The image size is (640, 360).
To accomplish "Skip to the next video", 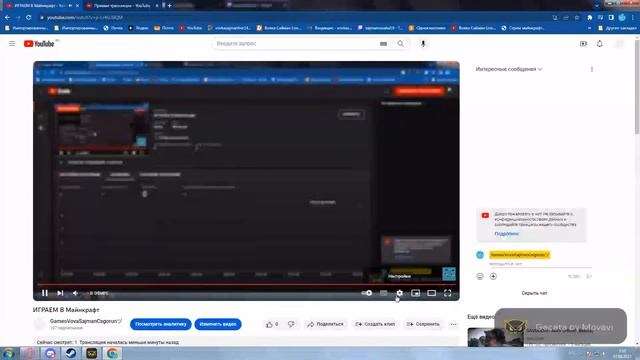I will (60, 293).
